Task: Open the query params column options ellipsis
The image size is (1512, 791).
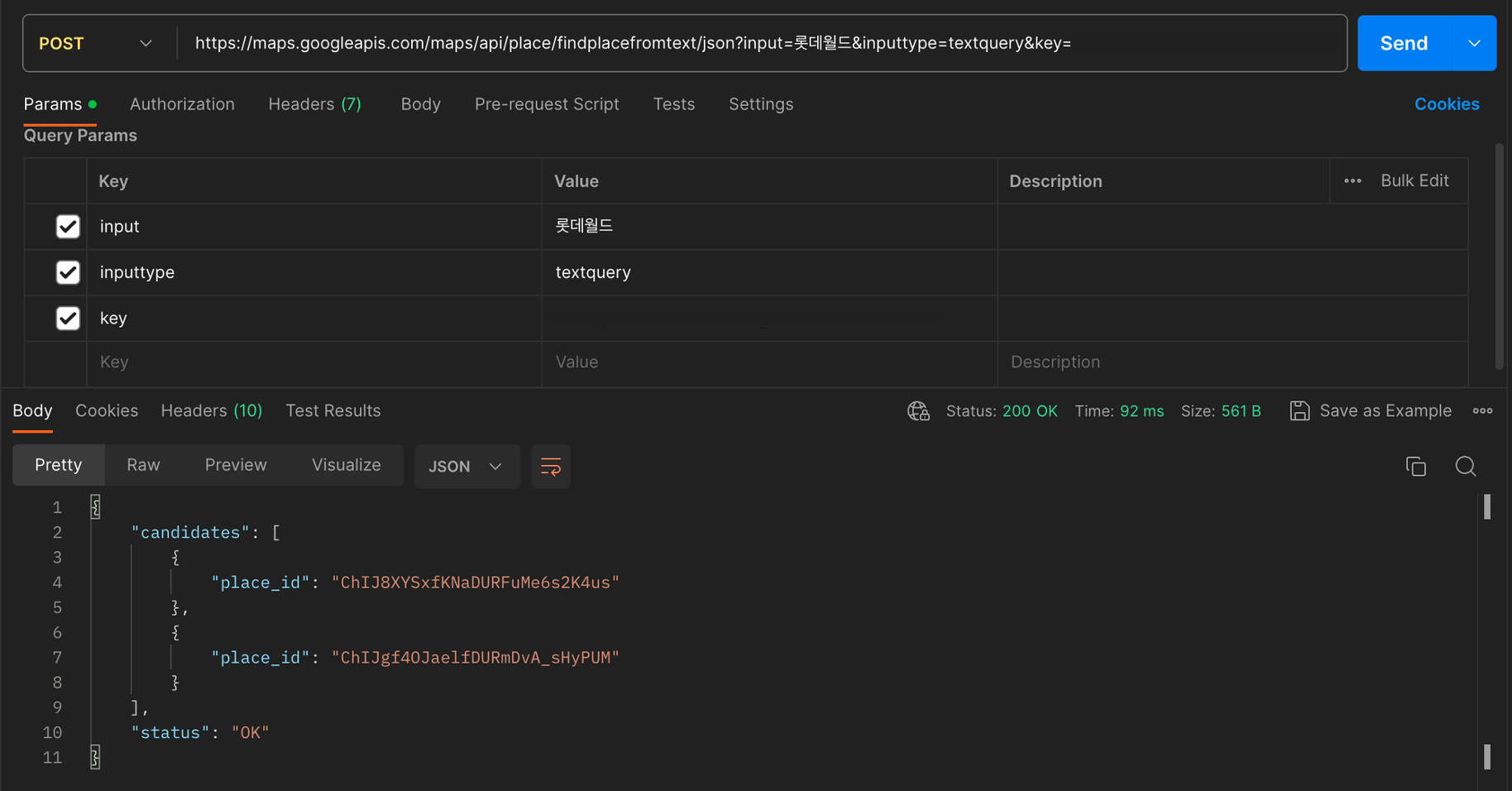Action: click(x=1352, y=181)
